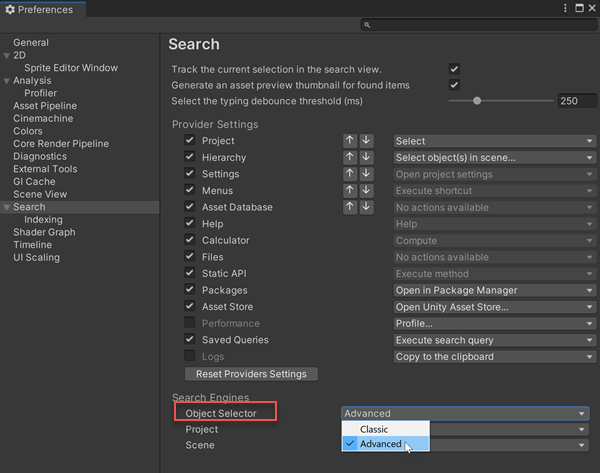The height and width of the screenshot is (473, 600).
Task: Open Shader Graph preferences section
Action: point(44,232)
